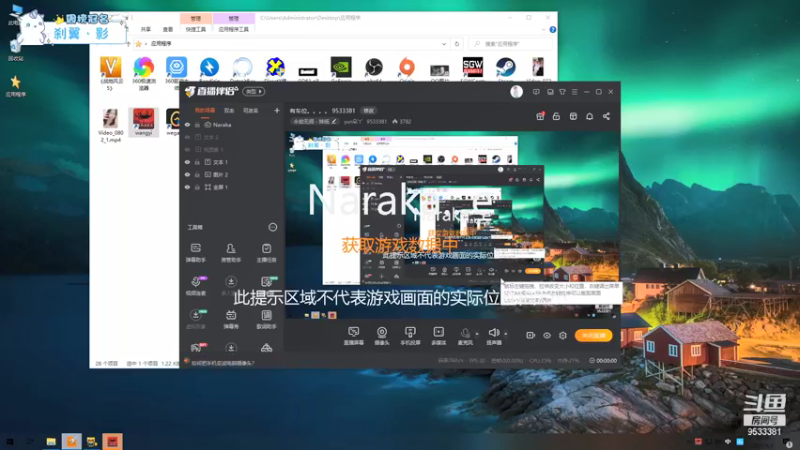
Task: Switch to the second scene tab
Action: pos(229,110)
